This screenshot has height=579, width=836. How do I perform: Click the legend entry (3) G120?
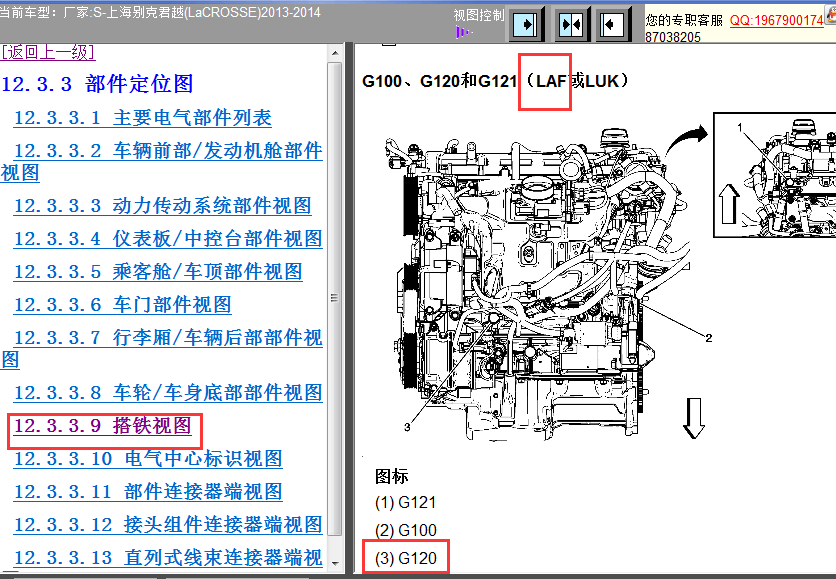click(x=406, y=558)
